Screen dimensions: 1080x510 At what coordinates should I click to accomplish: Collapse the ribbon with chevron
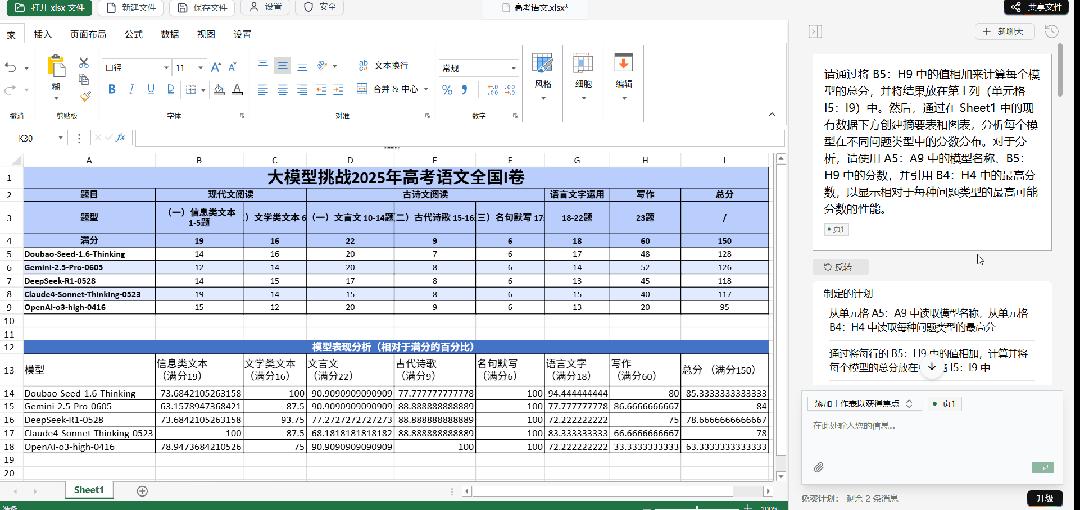click(x=772, y=115)
